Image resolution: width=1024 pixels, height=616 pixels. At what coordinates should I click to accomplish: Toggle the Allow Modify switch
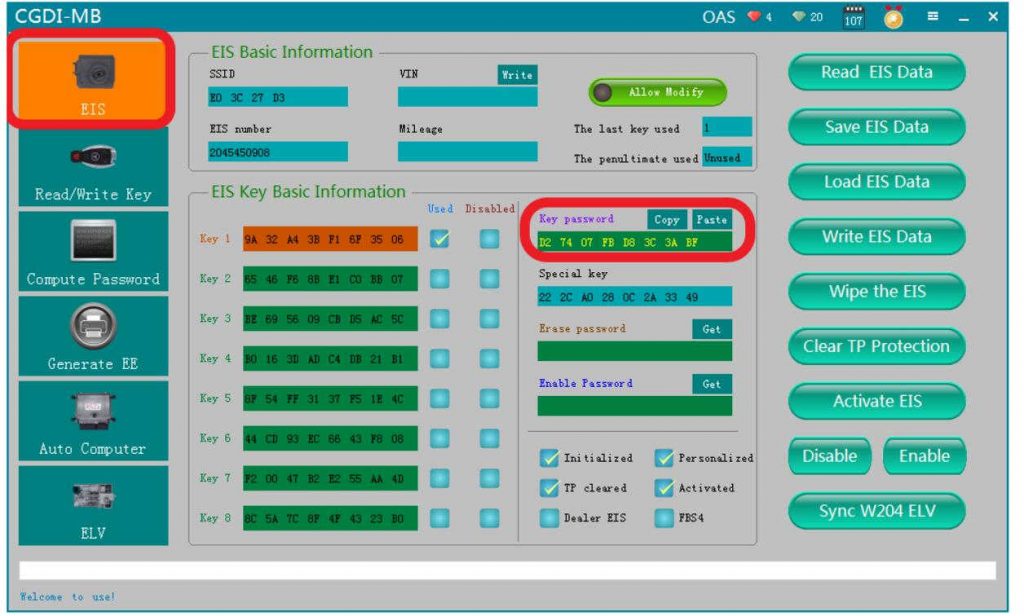point(657,92)
